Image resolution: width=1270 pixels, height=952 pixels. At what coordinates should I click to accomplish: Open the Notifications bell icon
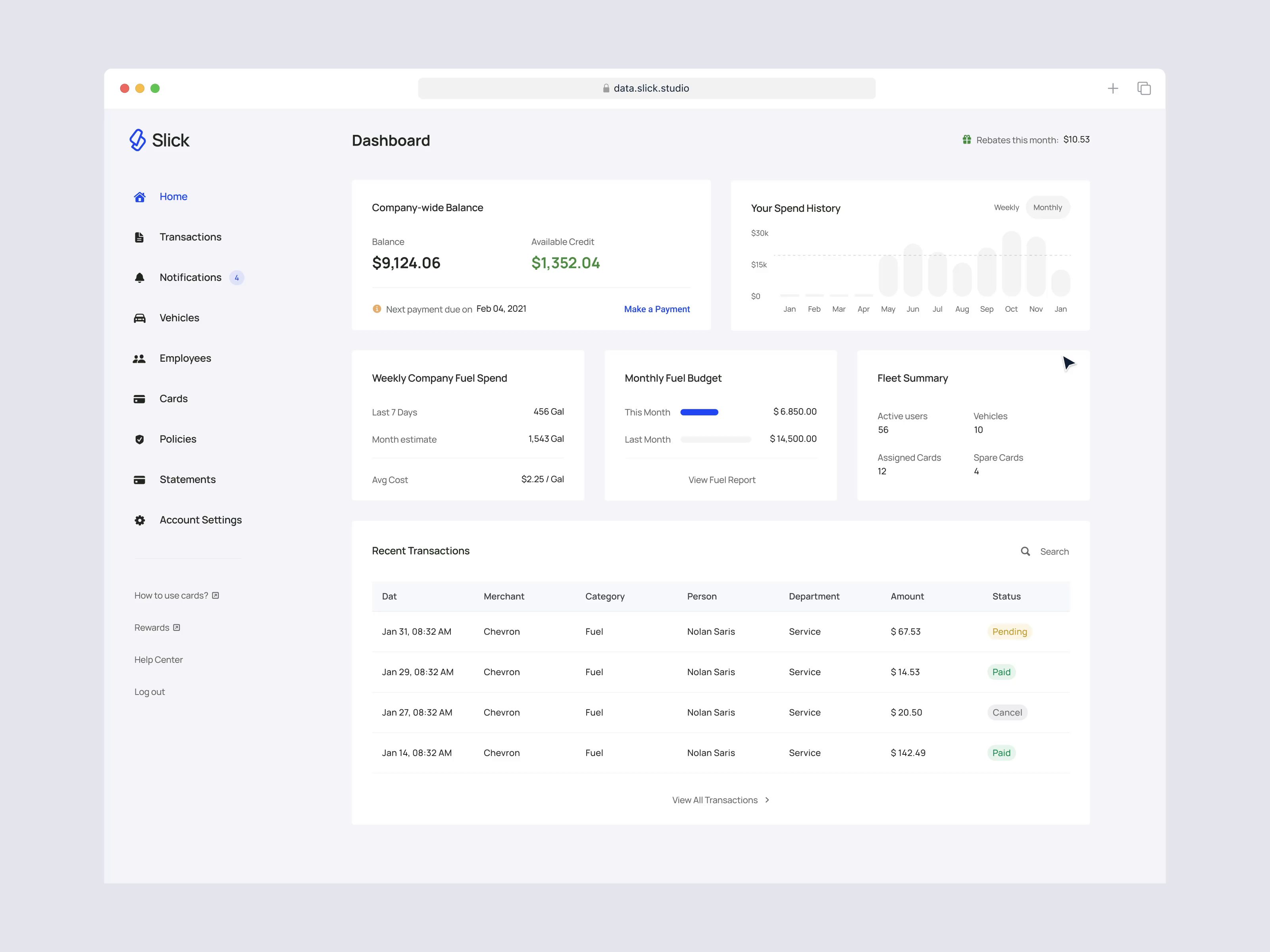[140, 277]
